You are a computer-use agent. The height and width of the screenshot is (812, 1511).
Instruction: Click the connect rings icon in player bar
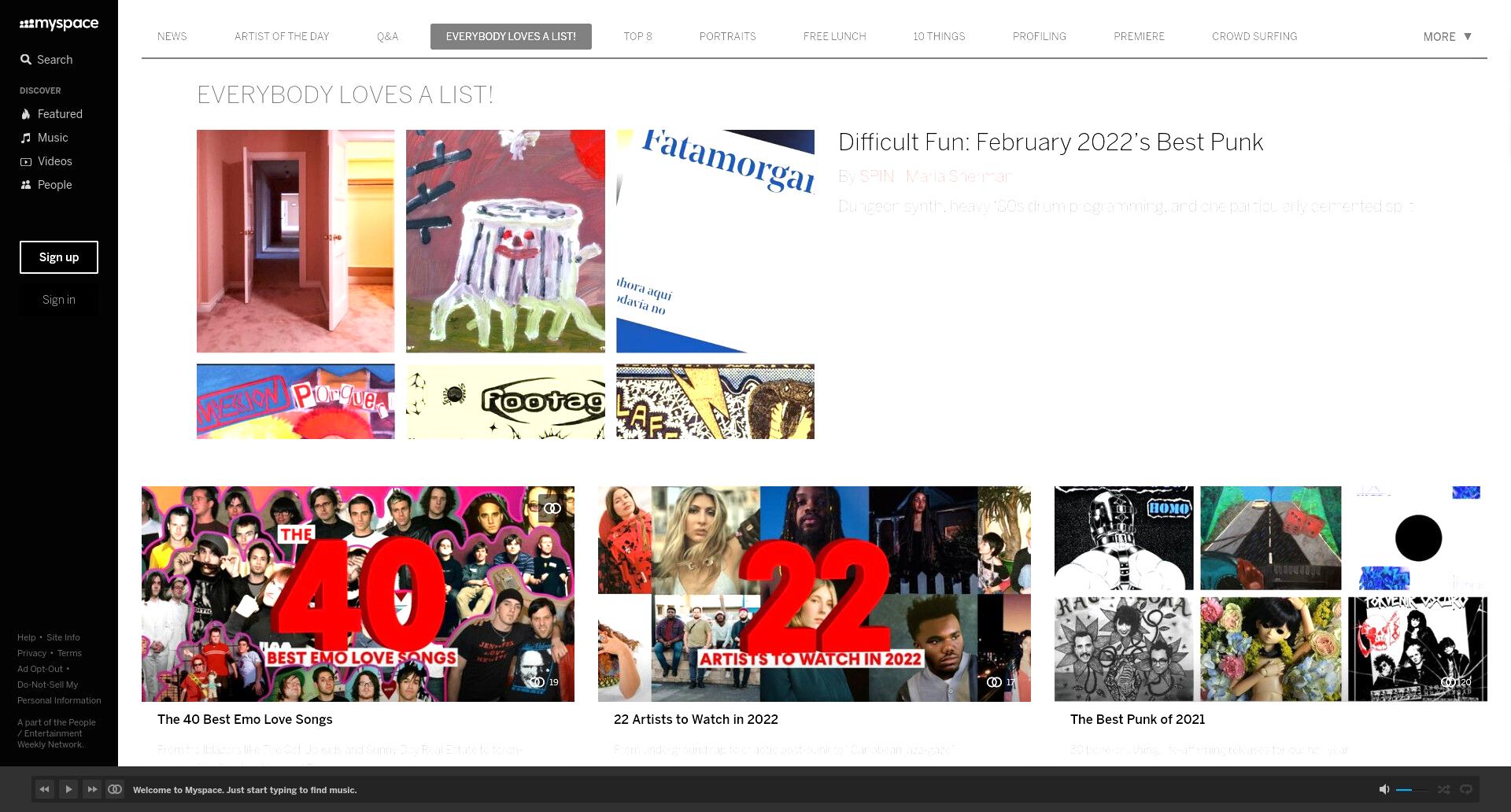tap(115, 789)
